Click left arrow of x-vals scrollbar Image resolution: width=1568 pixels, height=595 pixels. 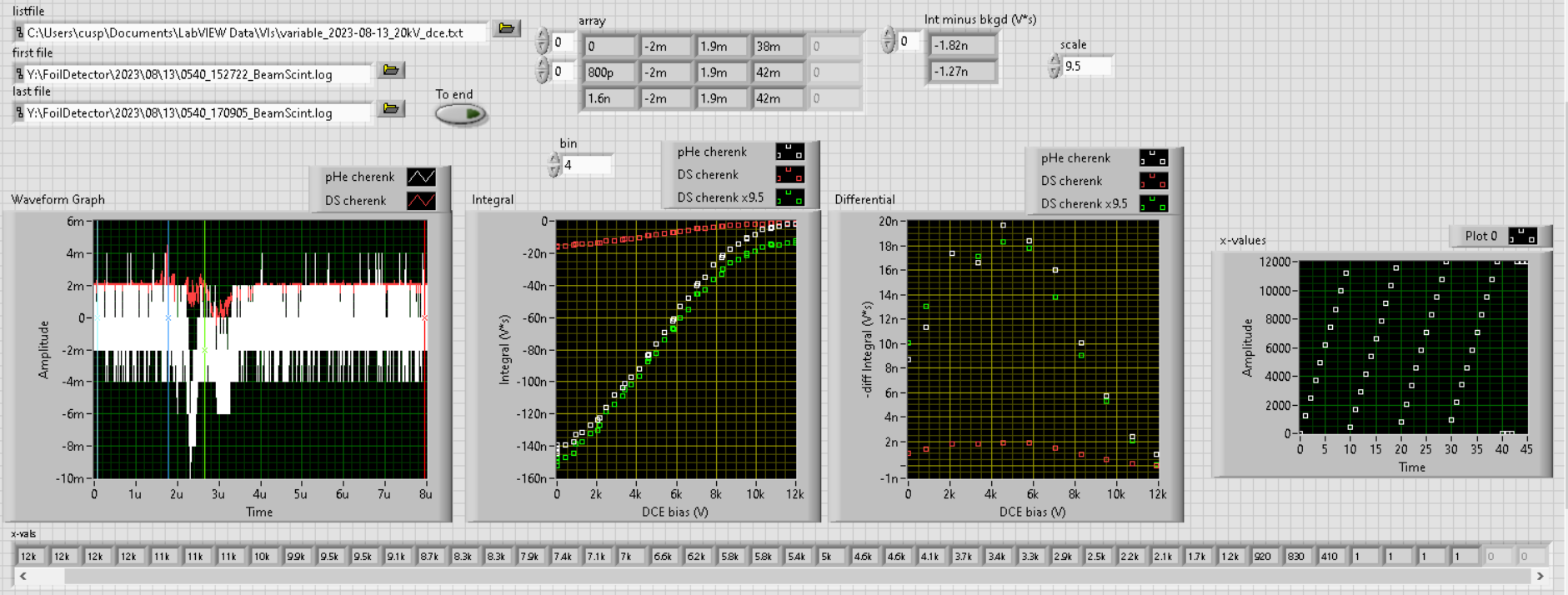coord(23,576)
